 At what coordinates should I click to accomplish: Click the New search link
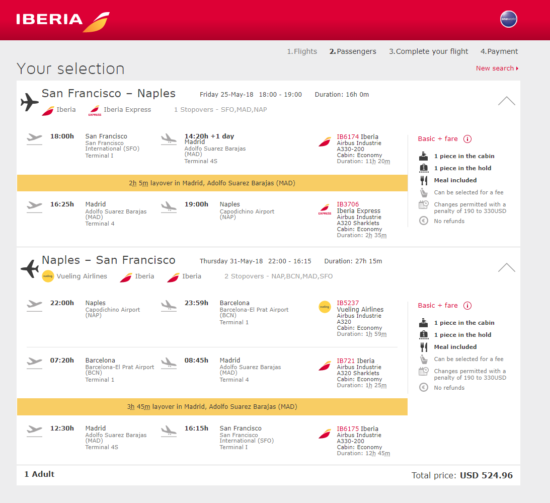(x=497, y=68)
